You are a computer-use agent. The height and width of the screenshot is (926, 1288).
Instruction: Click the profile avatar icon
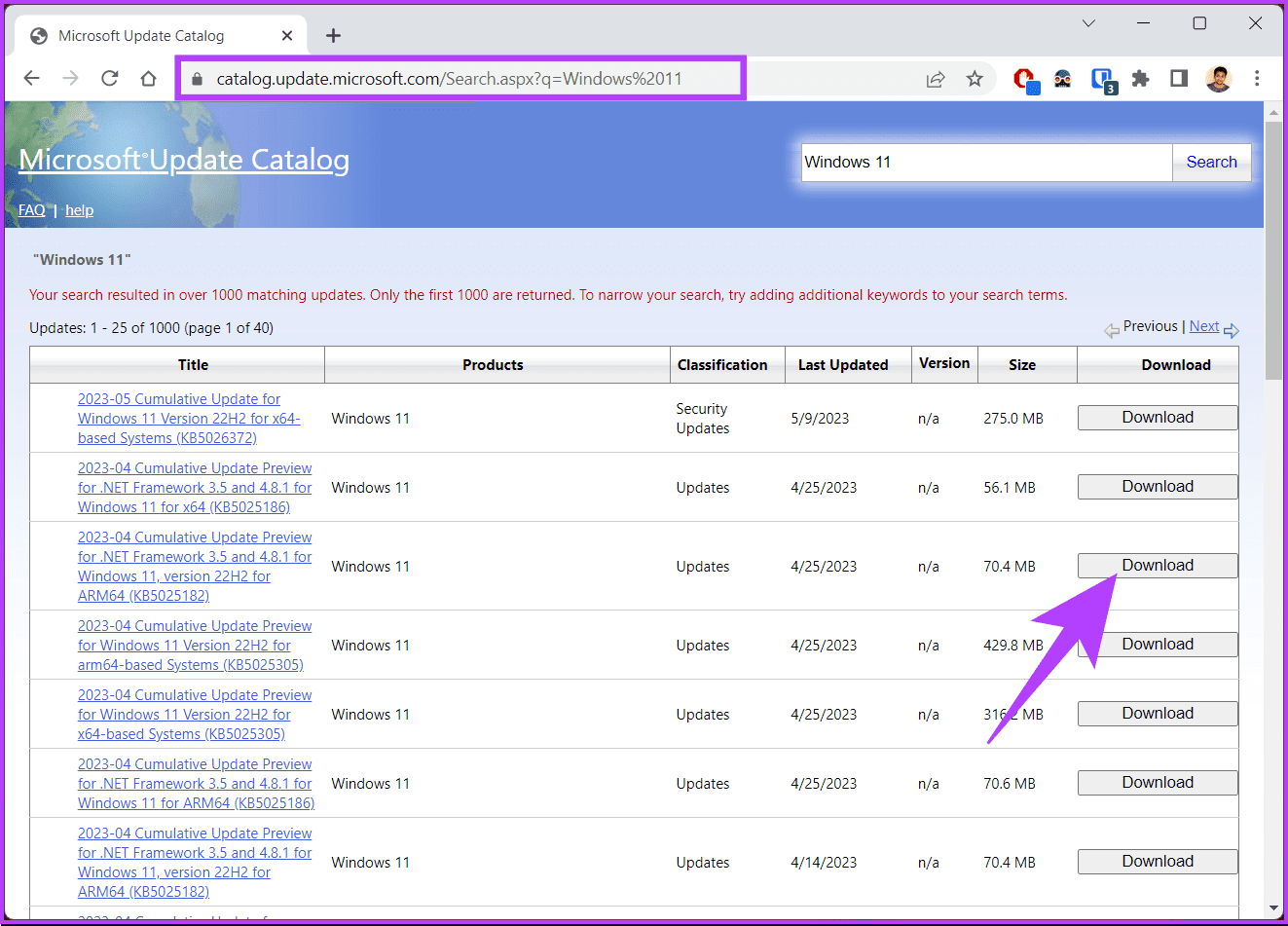pos(1218,79)
